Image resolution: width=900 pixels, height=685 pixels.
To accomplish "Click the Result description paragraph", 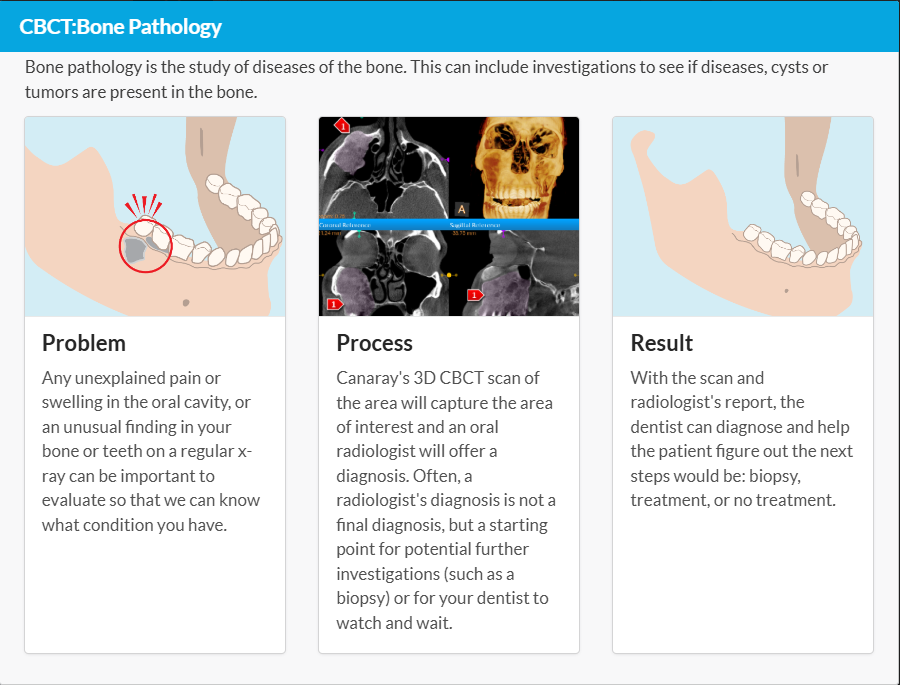I will click(741, 438).
